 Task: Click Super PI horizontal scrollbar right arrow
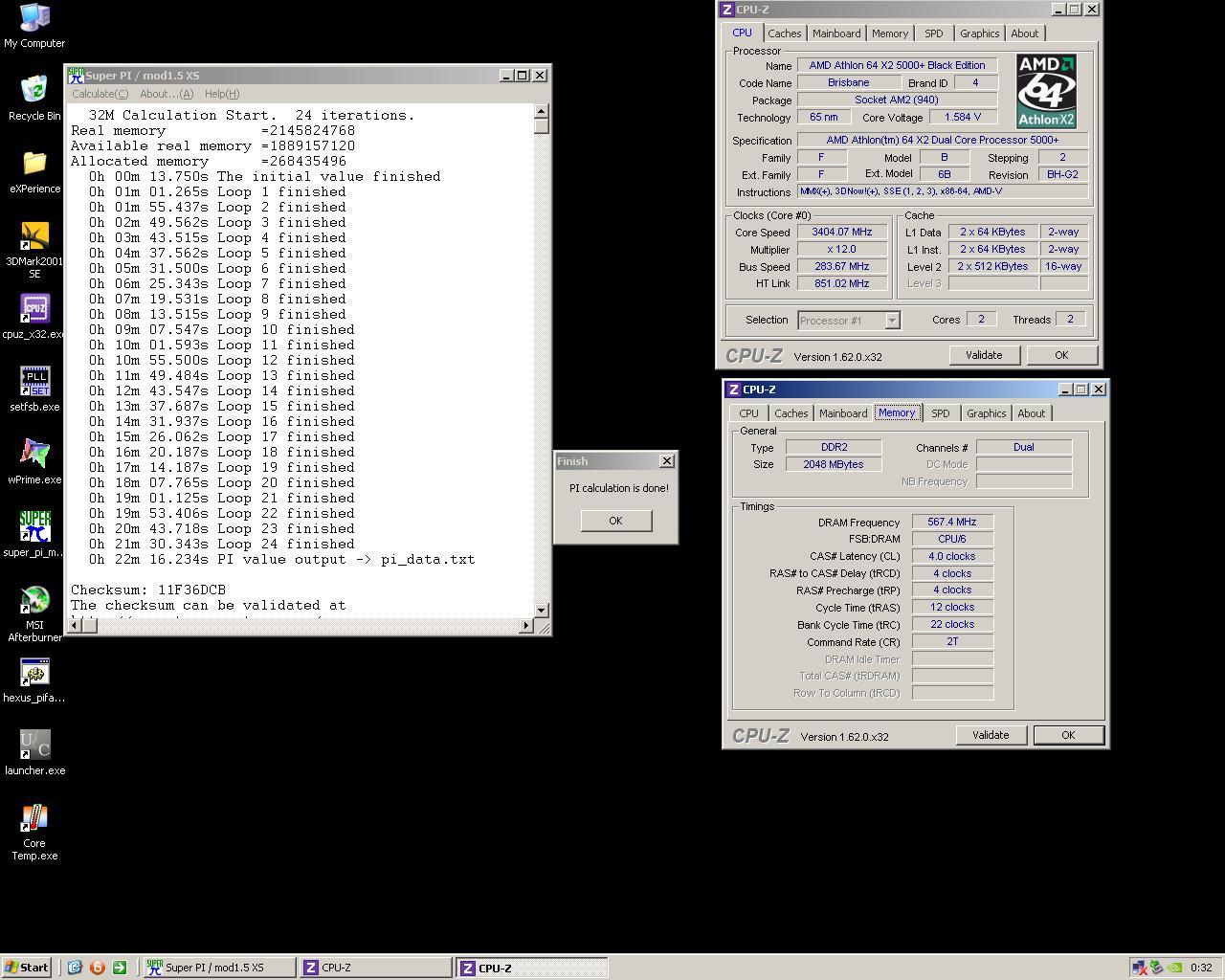pos(526,626)
